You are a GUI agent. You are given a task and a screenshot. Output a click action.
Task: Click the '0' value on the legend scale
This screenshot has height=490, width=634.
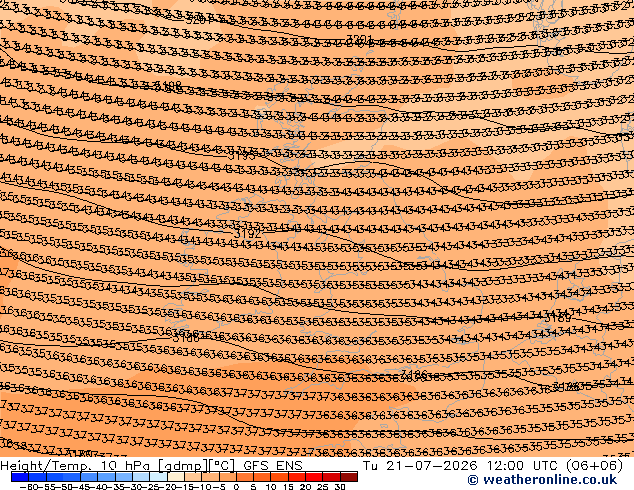coord(237,486)
